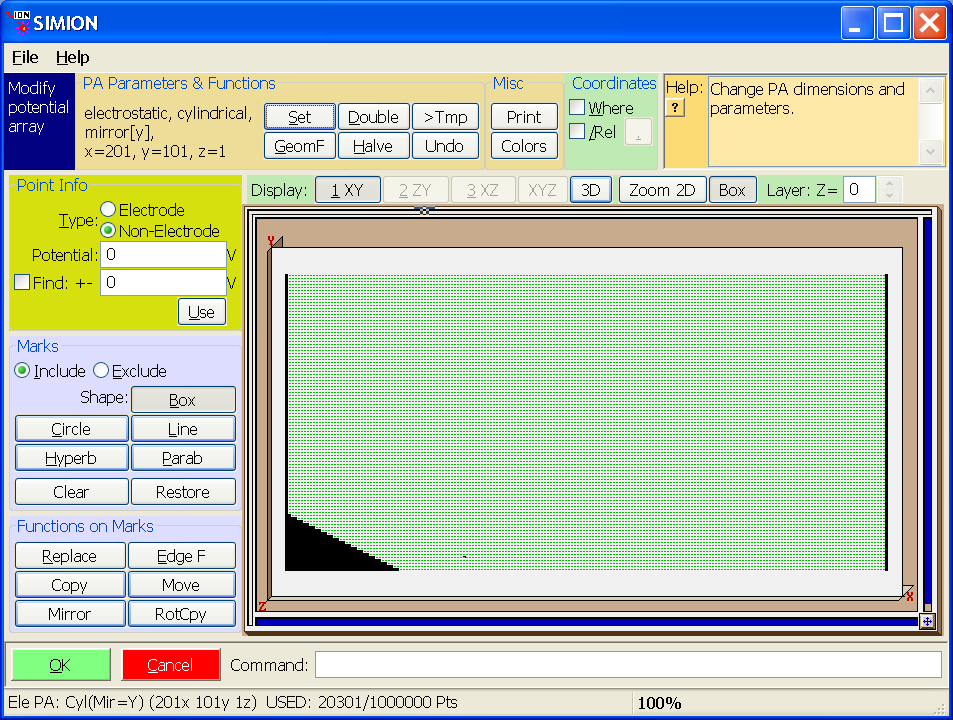Tick the Find potential checkbox
The height and width of the screenshot is (720, 953).
click(22, 282)
